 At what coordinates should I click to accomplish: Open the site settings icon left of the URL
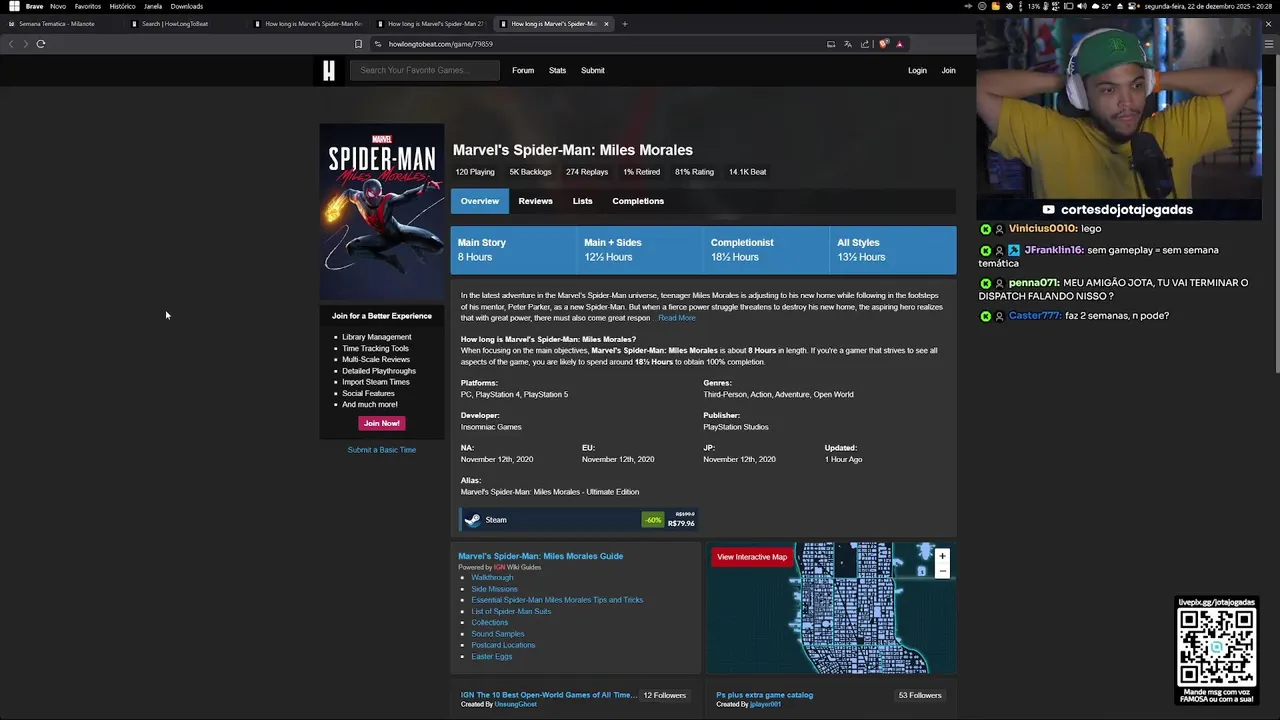point(378,44)
